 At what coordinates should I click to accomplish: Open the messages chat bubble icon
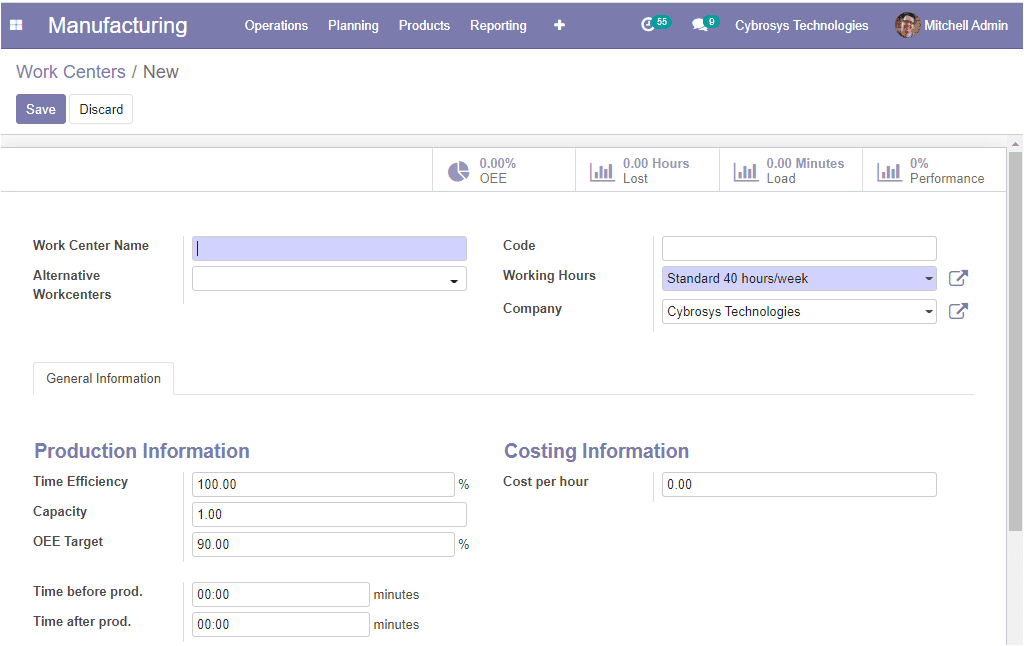pyautogui.click(x=699, y=25)
